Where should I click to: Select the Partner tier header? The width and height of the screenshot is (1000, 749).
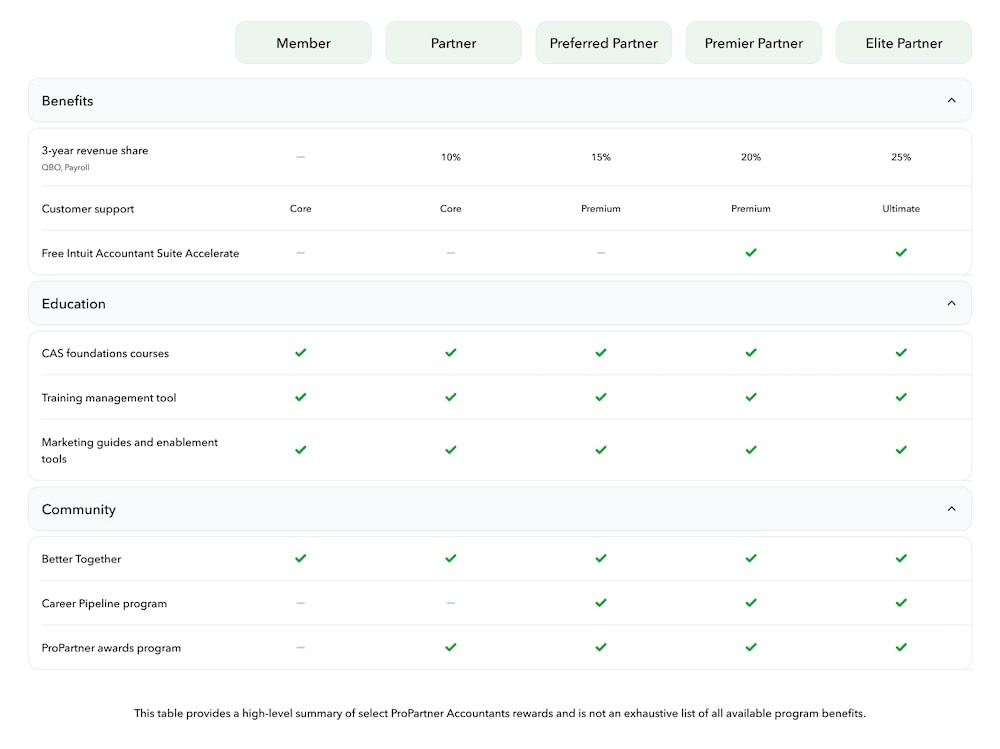click(453, 43)
